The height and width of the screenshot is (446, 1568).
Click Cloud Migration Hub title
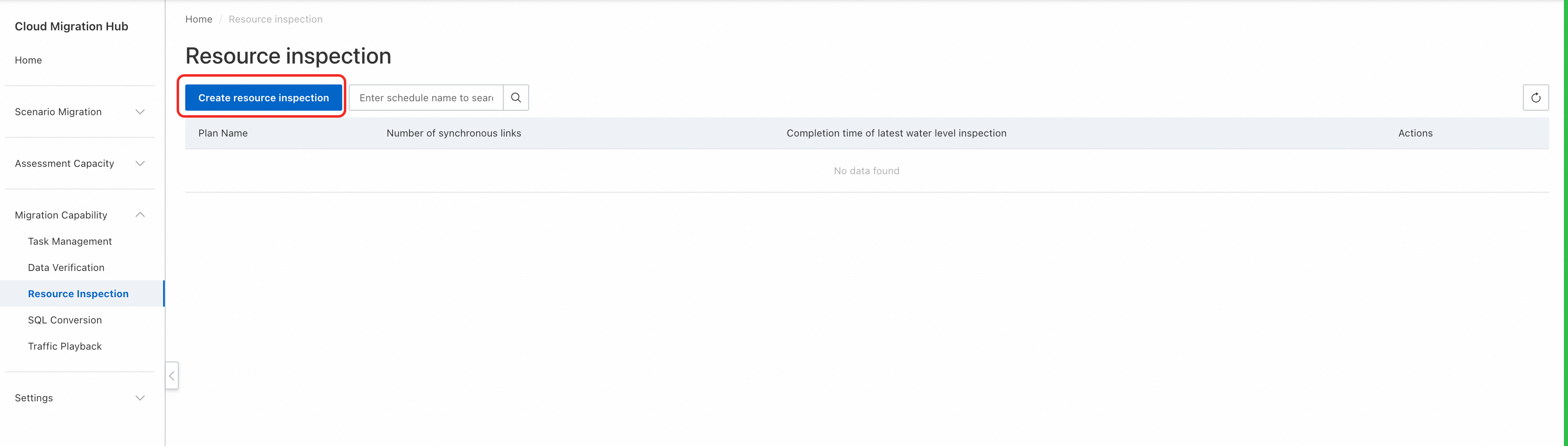point(71,26)
